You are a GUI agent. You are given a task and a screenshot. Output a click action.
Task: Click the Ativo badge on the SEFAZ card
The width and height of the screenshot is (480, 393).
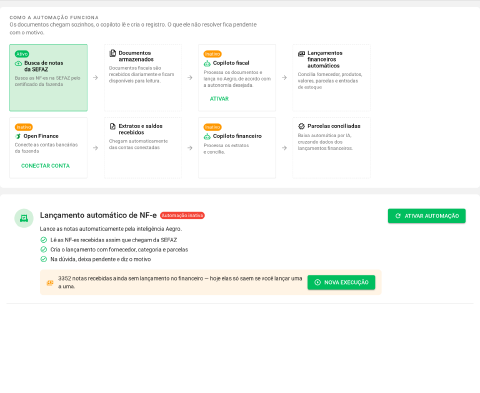(22, 54)
